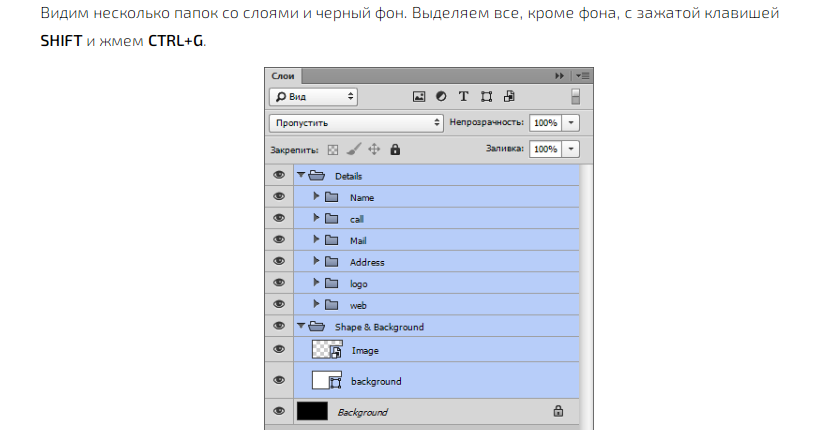
Task: Hide the black Background layer
Action: 279,411
